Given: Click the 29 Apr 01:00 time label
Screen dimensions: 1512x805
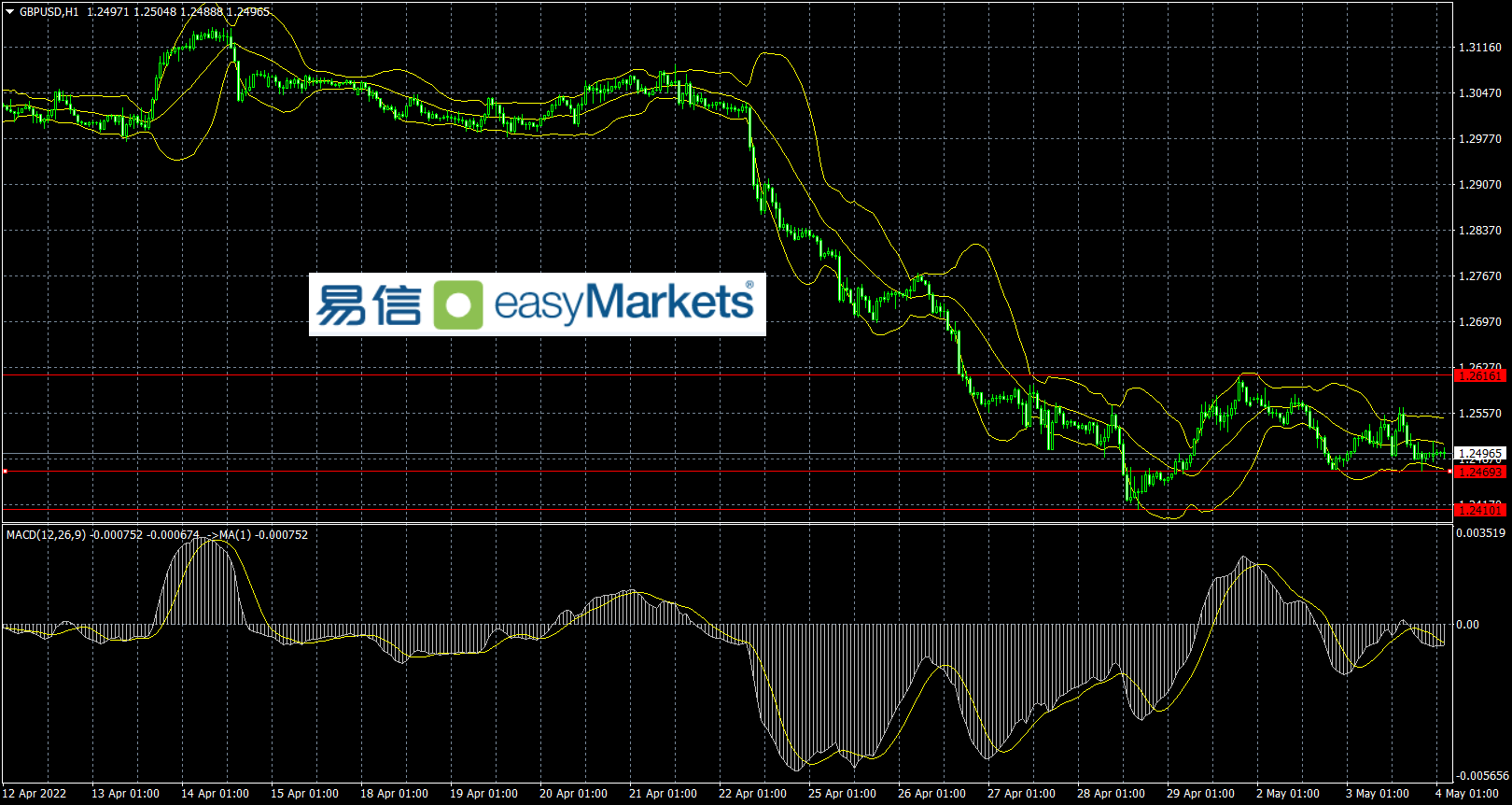Looking at the screenshot, I should point(1201,794).
